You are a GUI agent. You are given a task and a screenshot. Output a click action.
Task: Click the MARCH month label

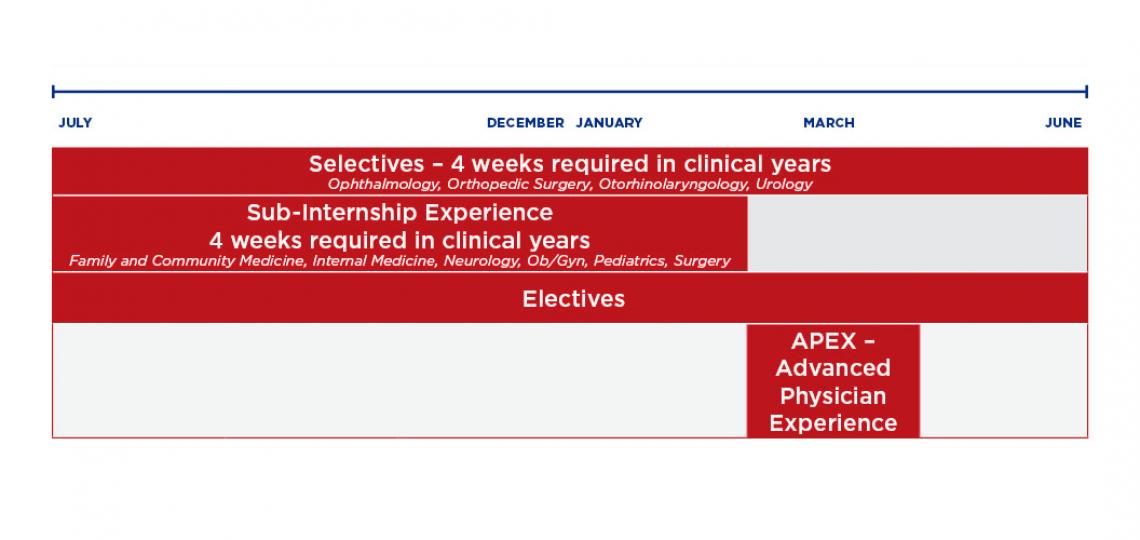click(x=829, y=123)
